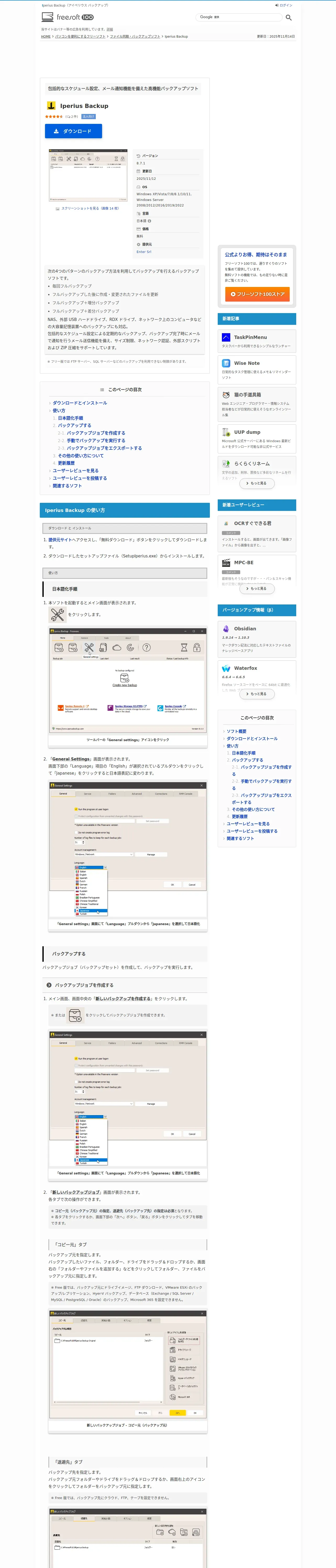Open the Obsidian version update entry title
This screenshot has width=336, height=1568.
[x=245, y=629]
